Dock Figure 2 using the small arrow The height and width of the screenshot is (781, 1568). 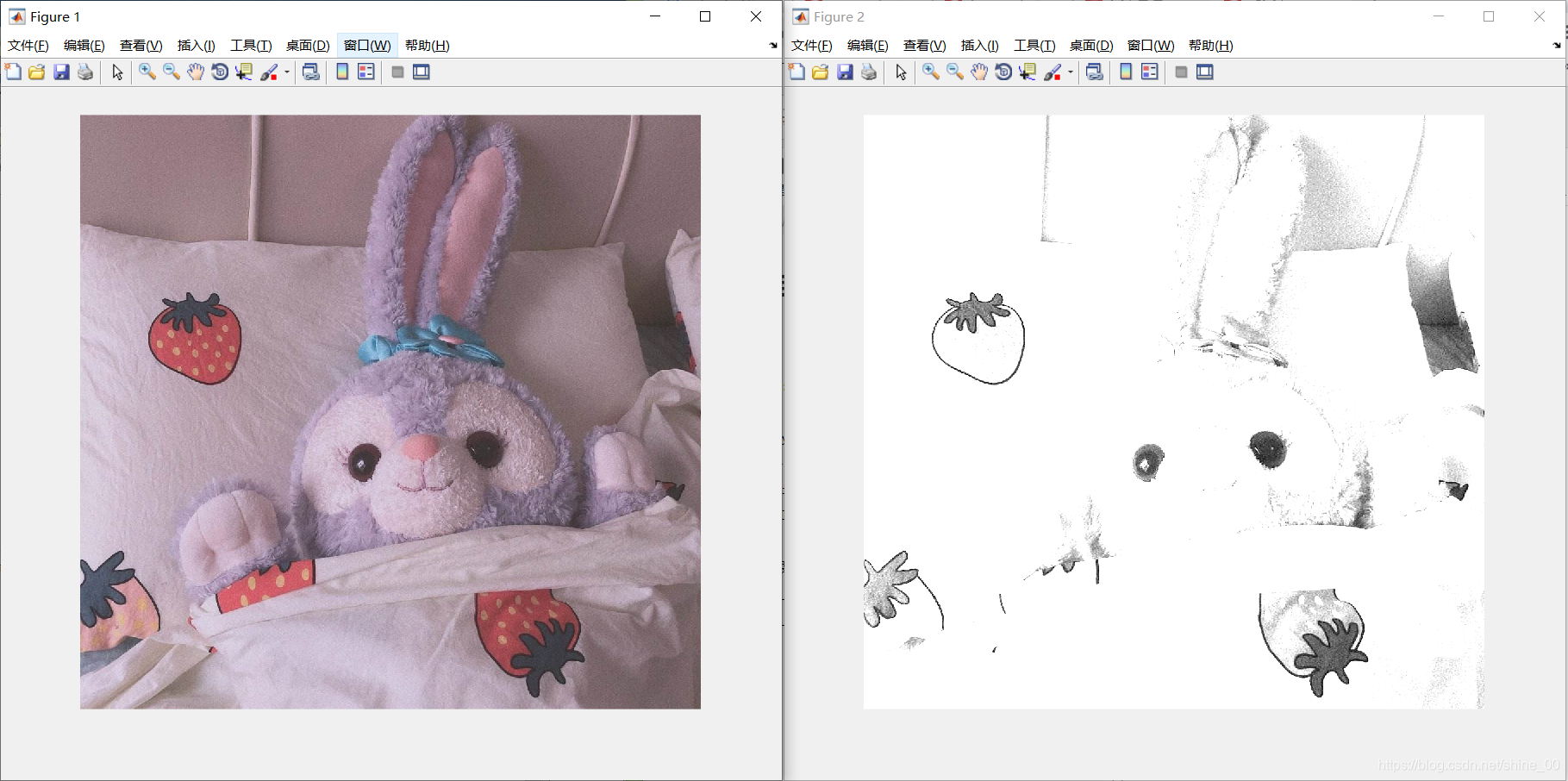(1557, 46)
